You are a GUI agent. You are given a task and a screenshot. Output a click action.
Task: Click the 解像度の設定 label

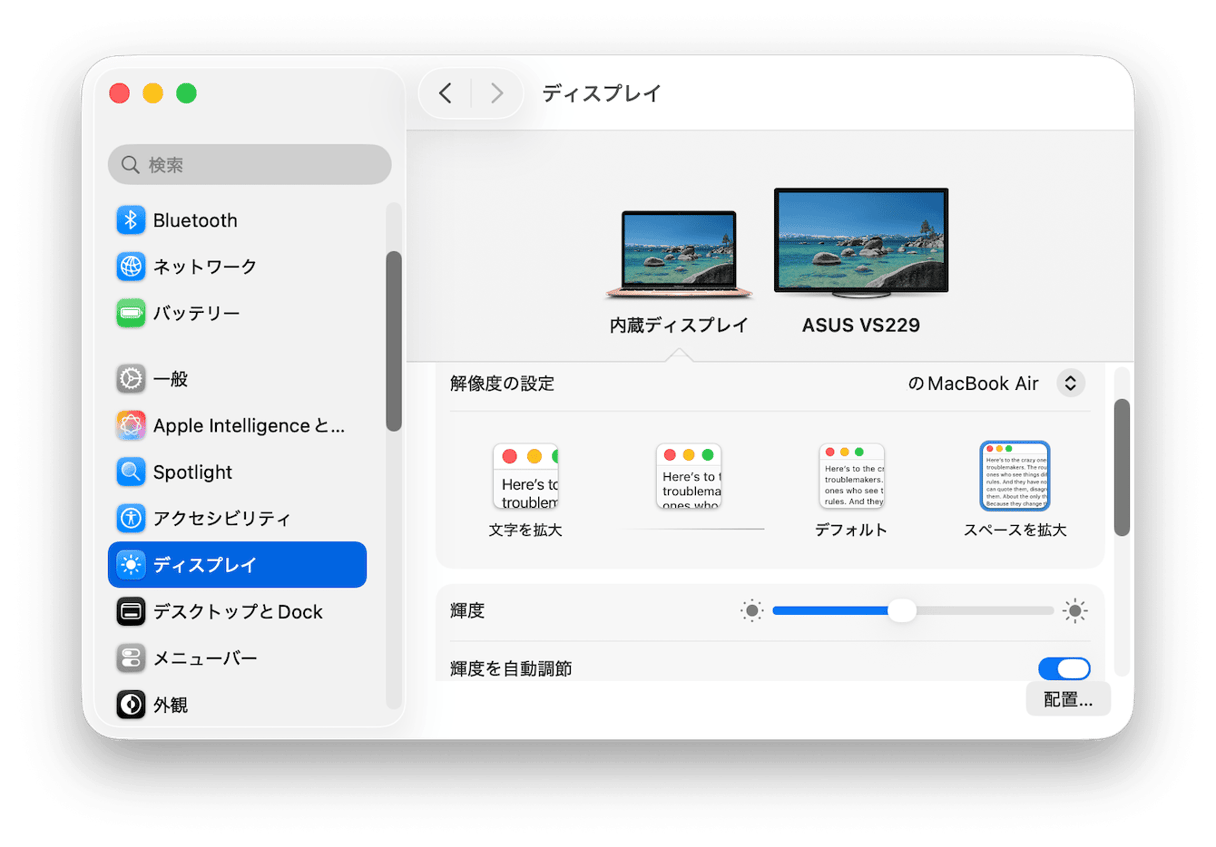tap(502, 383)
